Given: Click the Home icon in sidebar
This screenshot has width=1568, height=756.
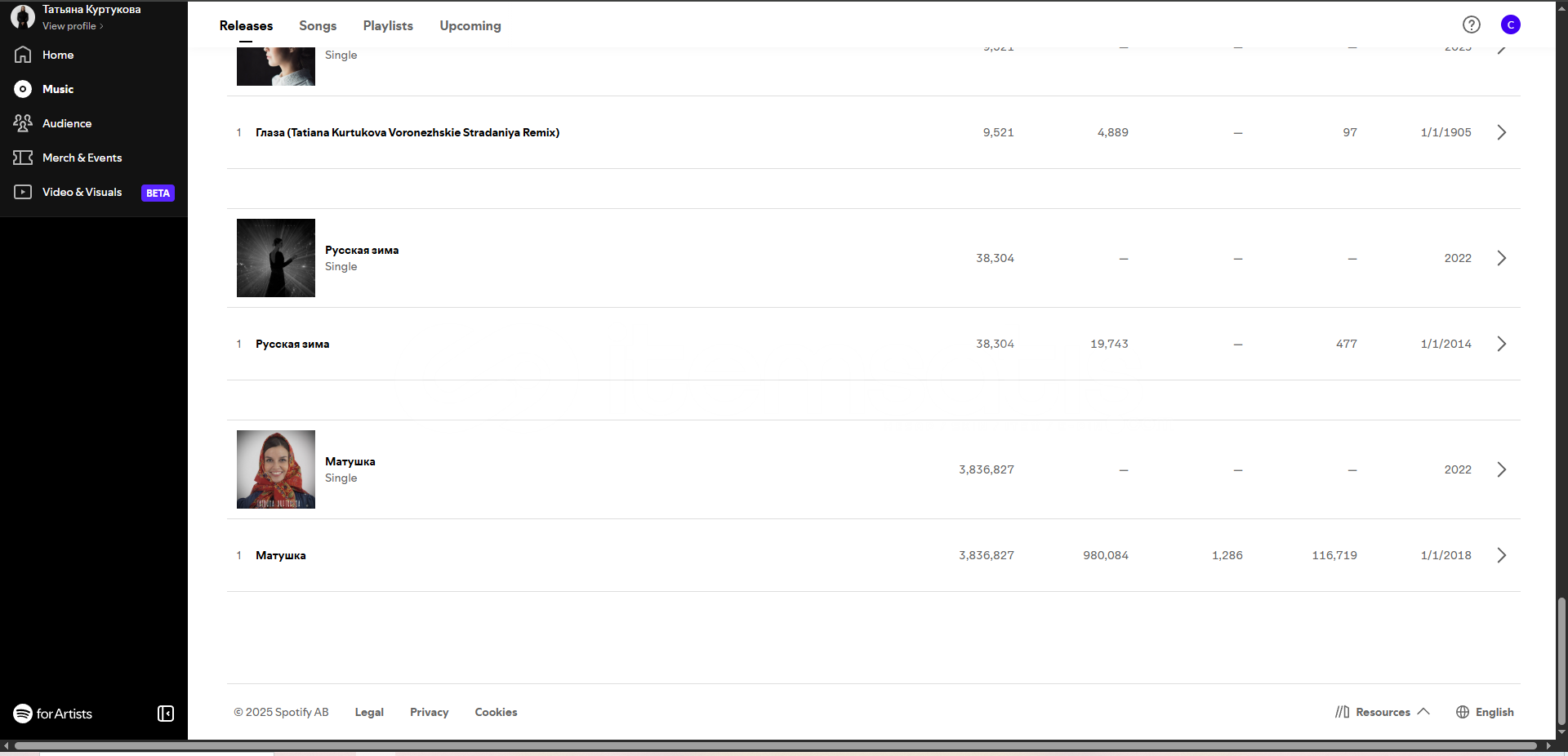Looking at the screenshot, I should point(23,55).
